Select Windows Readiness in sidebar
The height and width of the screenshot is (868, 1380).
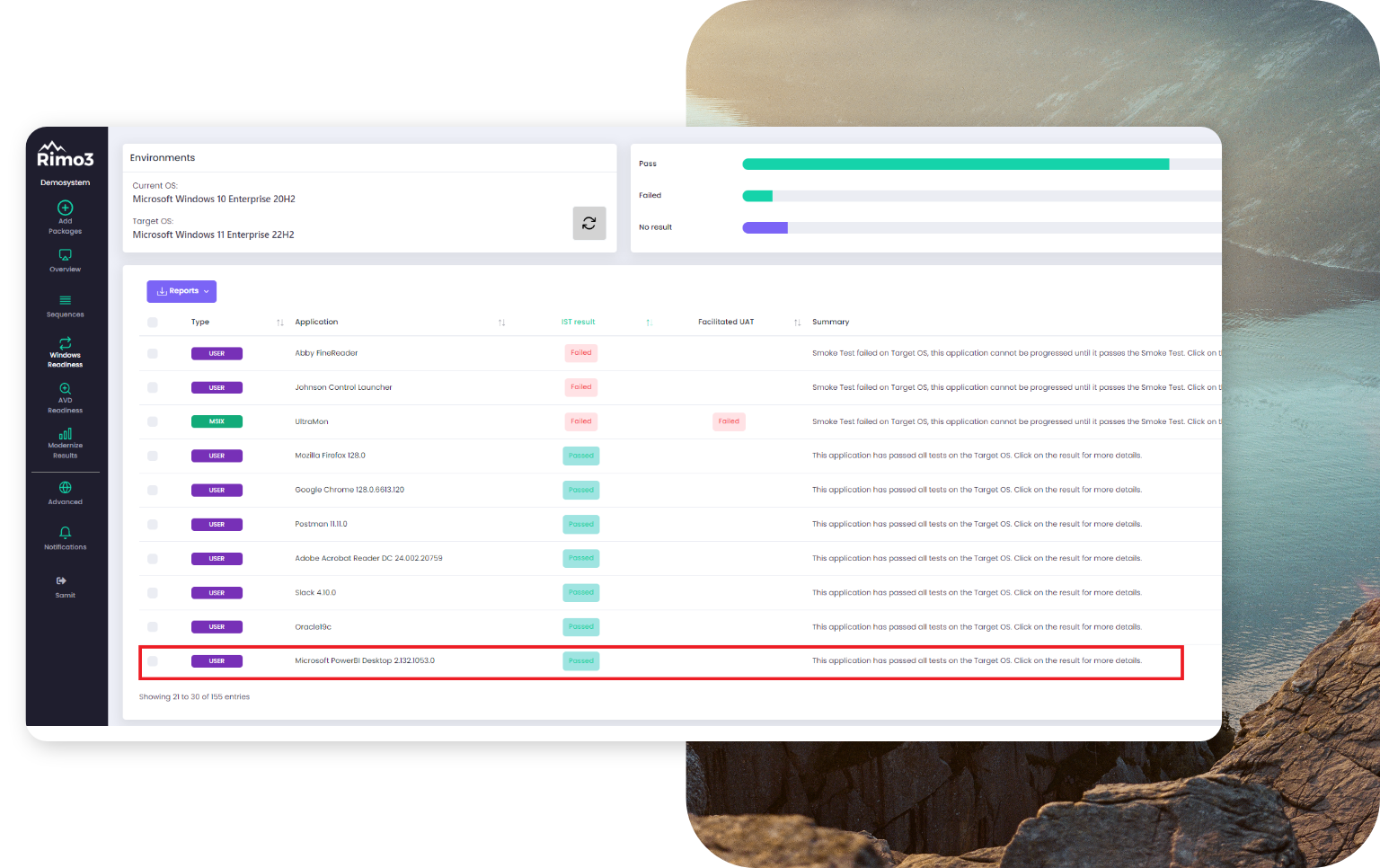[65, 352]
